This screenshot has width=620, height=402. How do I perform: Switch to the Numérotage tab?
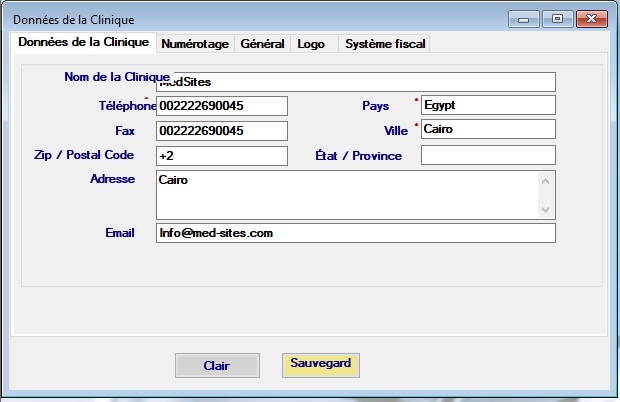[194, 44]
